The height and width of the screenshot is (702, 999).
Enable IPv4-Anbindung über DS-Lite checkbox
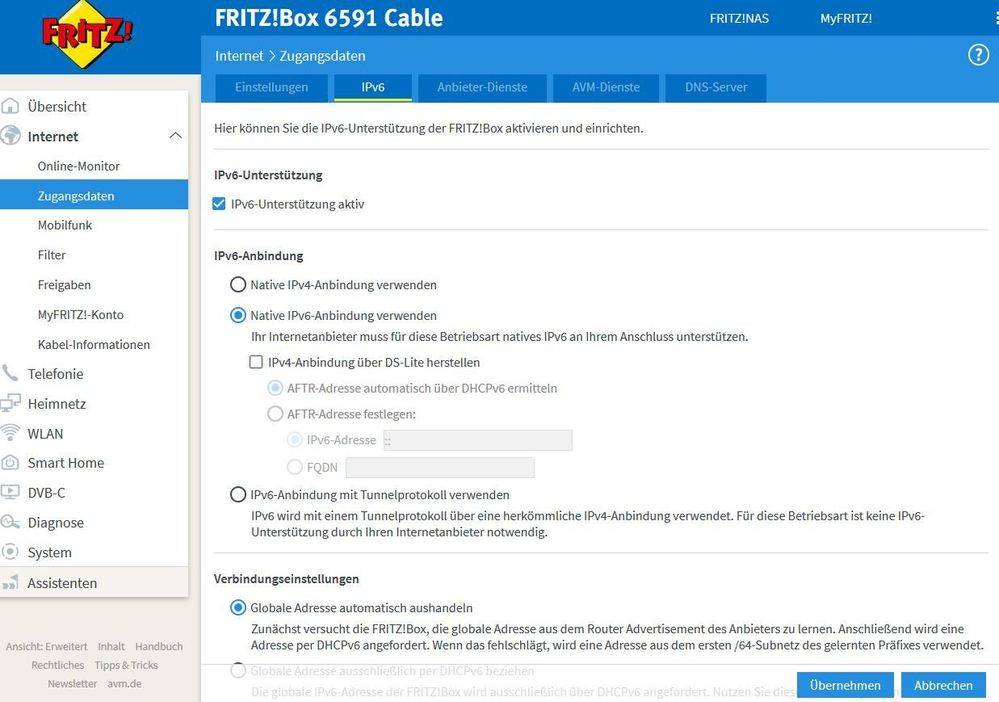(256, 362)
